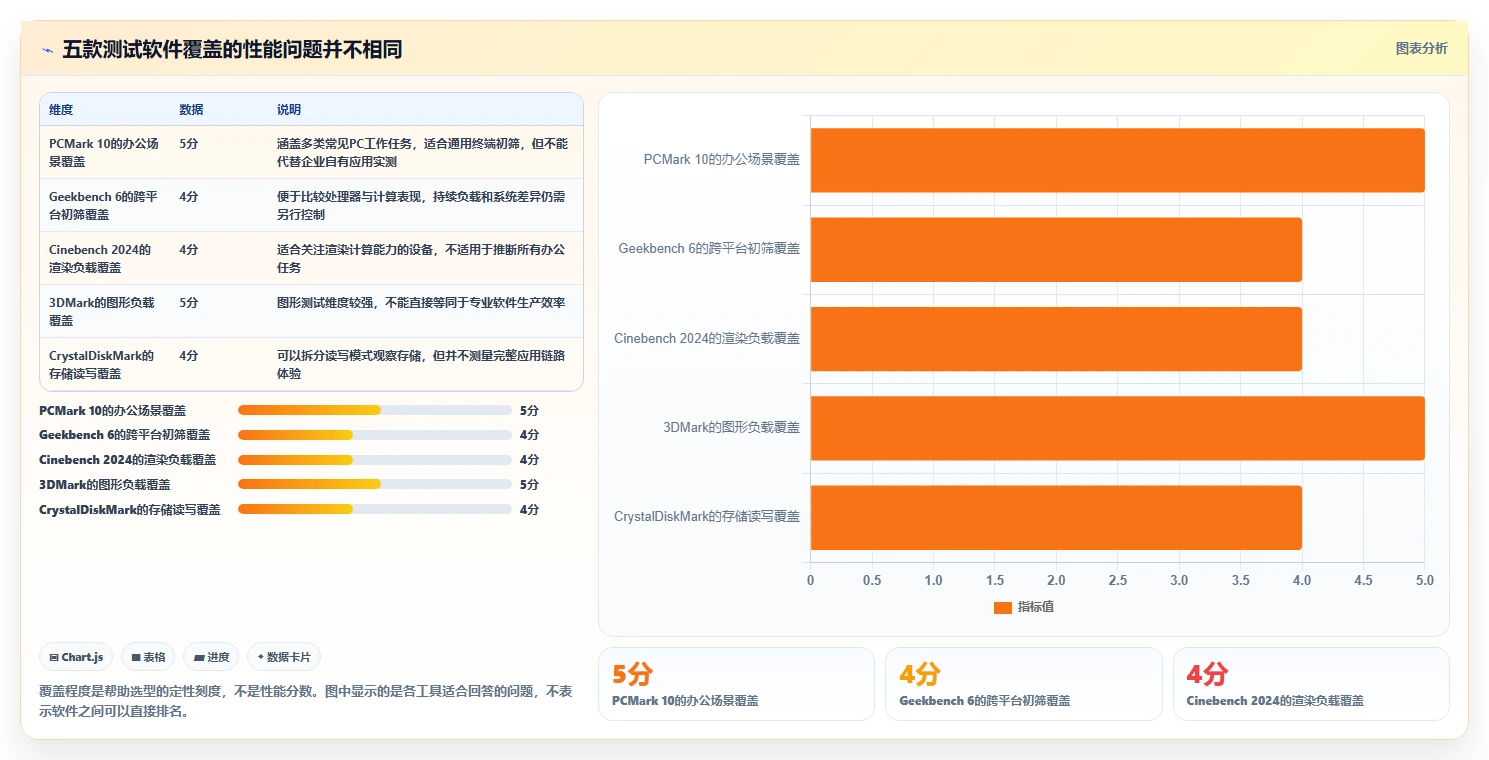Click the PCMark 10 bar in chart
Image resolution: width=1489 pixels, height=760 pixels.
[x=1117, y=160]
